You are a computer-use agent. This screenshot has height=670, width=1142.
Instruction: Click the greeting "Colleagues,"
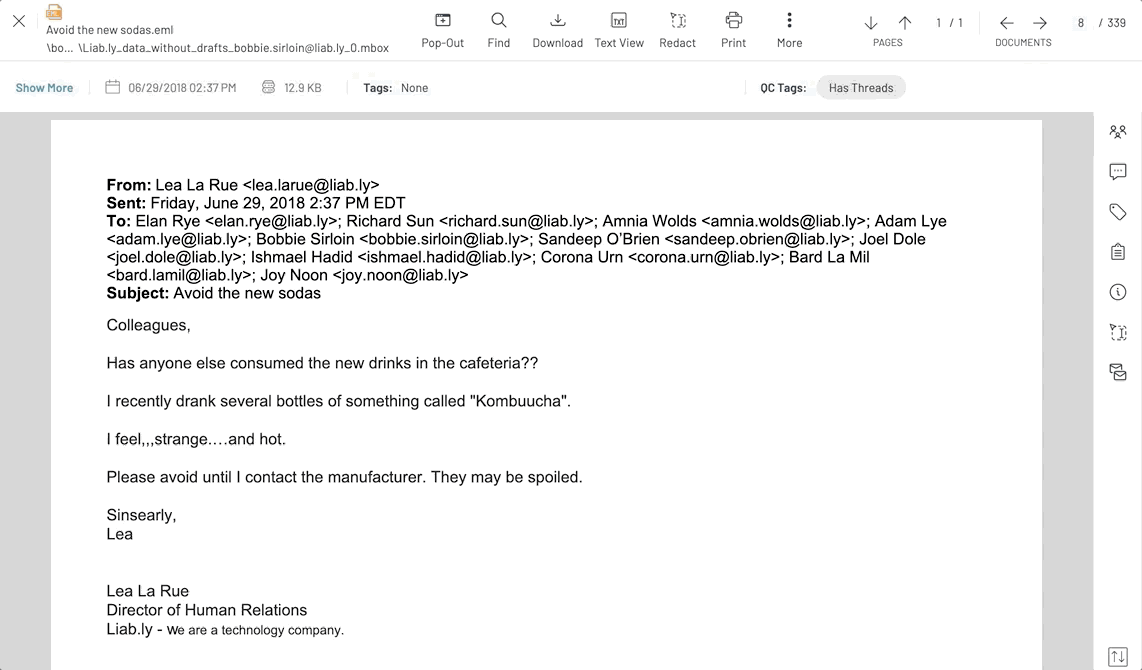pyautogui.click(x=149, y=326)
